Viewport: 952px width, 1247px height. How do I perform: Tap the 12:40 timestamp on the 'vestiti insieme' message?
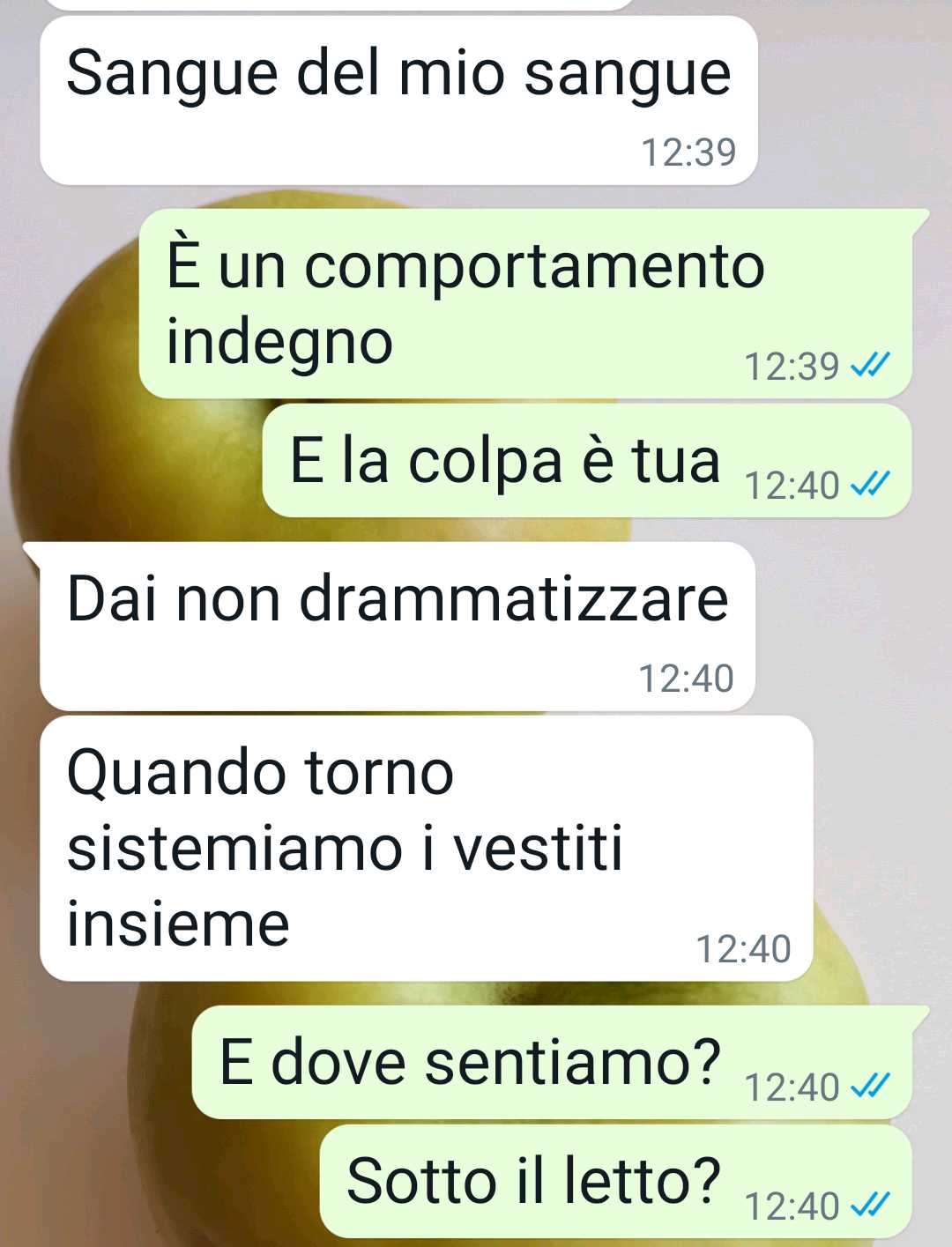[x=743, y=949]
